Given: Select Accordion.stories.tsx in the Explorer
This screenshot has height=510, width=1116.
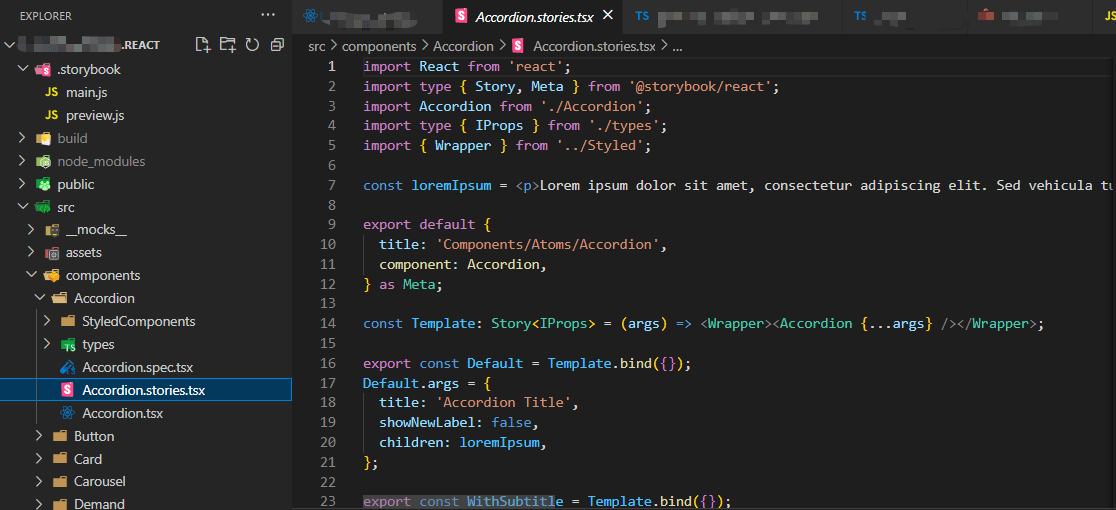Looking at the screenshot, I should pos(146,391).
